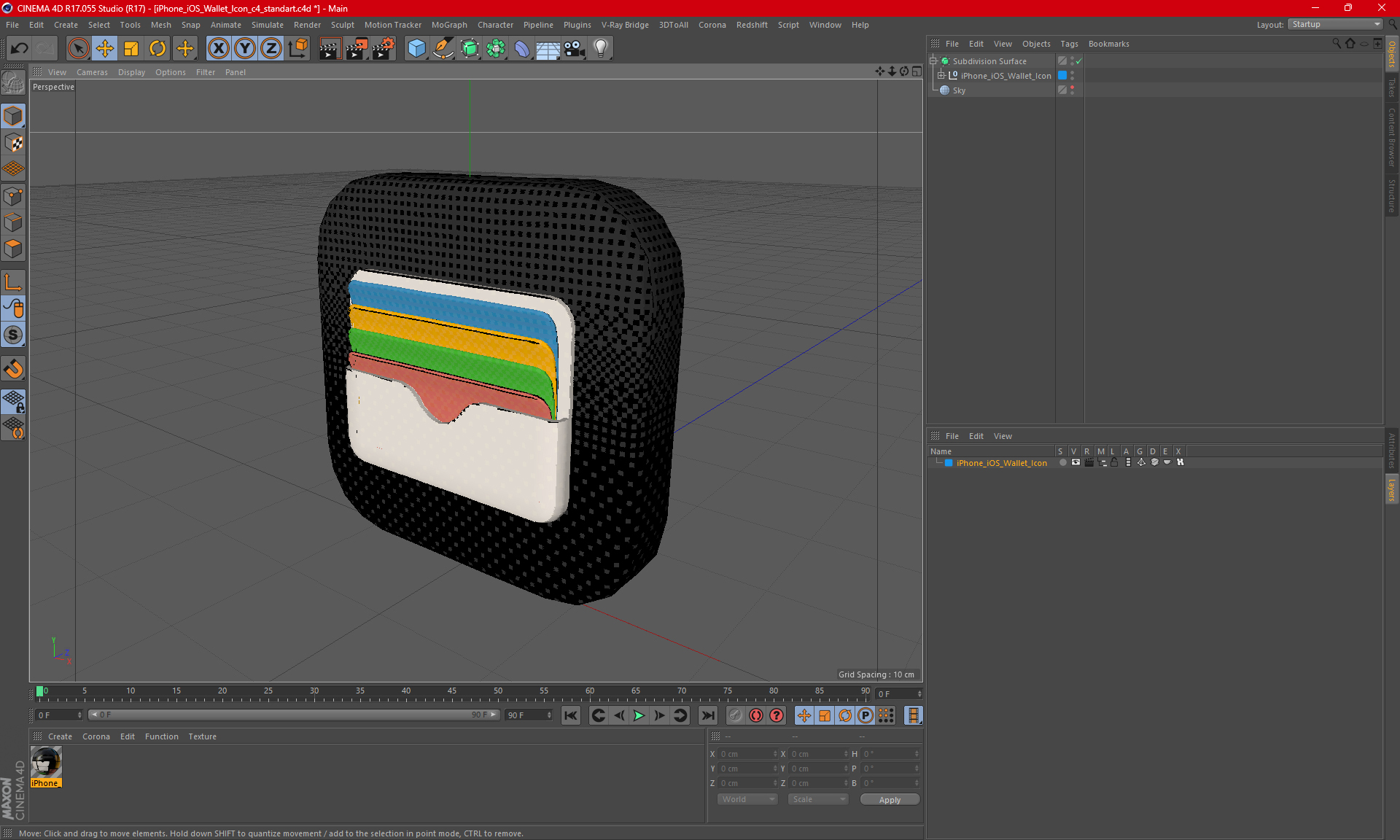Switch to Polygons mode
Viewport: 1400px width, 840px height.
click(x=13, y=249)
